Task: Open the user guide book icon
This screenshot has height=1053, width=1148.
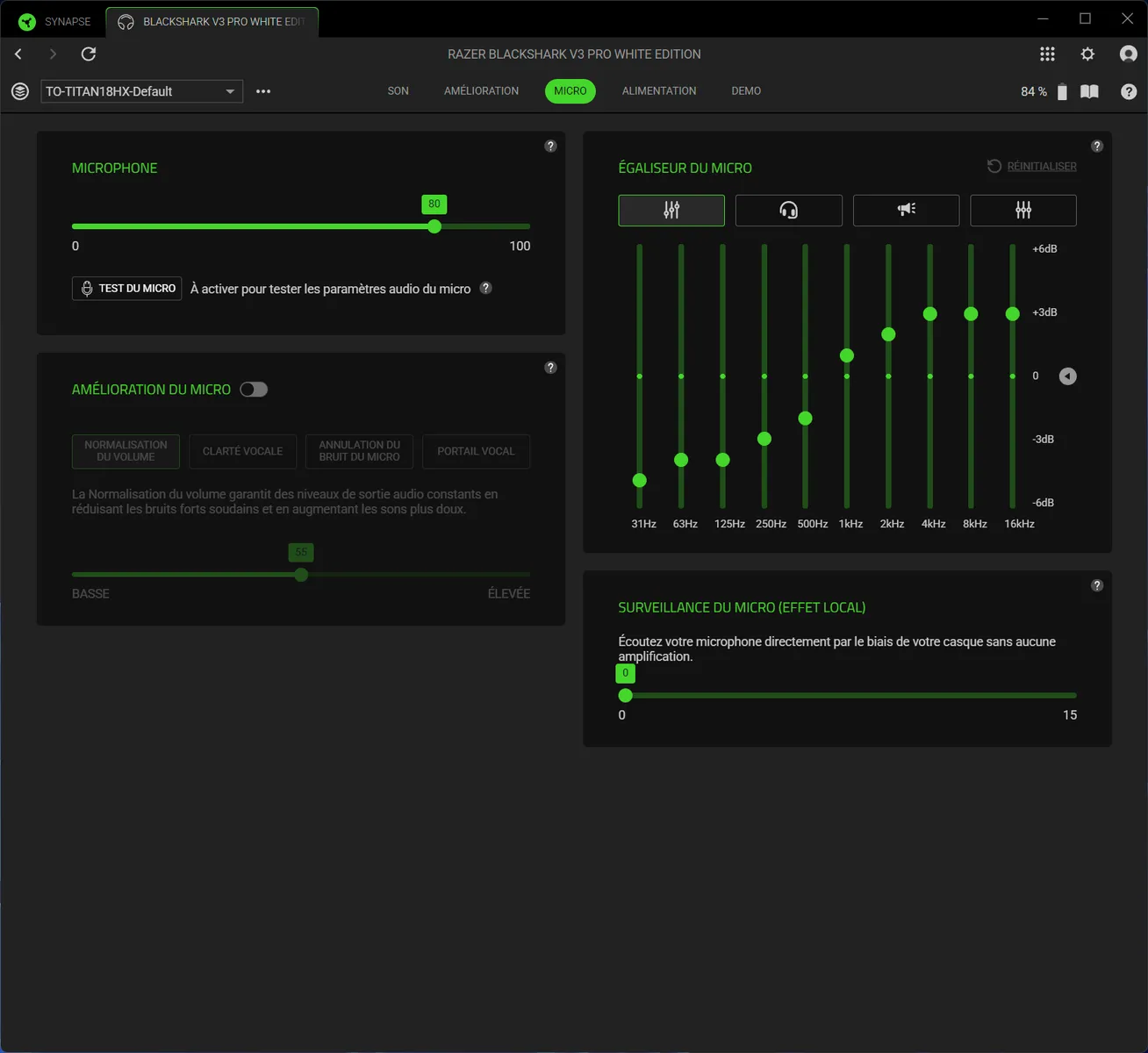Action: coord(1089,92)
